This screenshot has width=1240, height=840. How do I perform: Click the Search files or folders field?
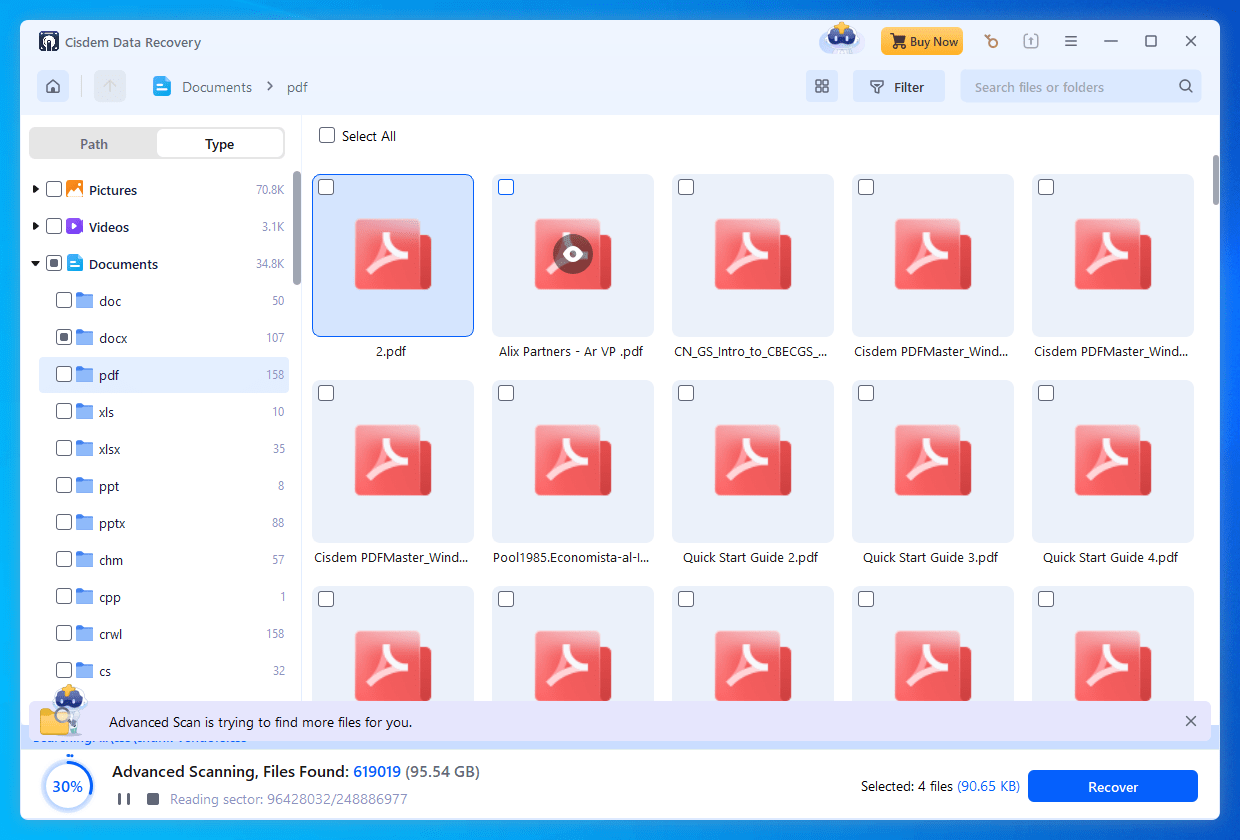click(x=1081, y=86)
